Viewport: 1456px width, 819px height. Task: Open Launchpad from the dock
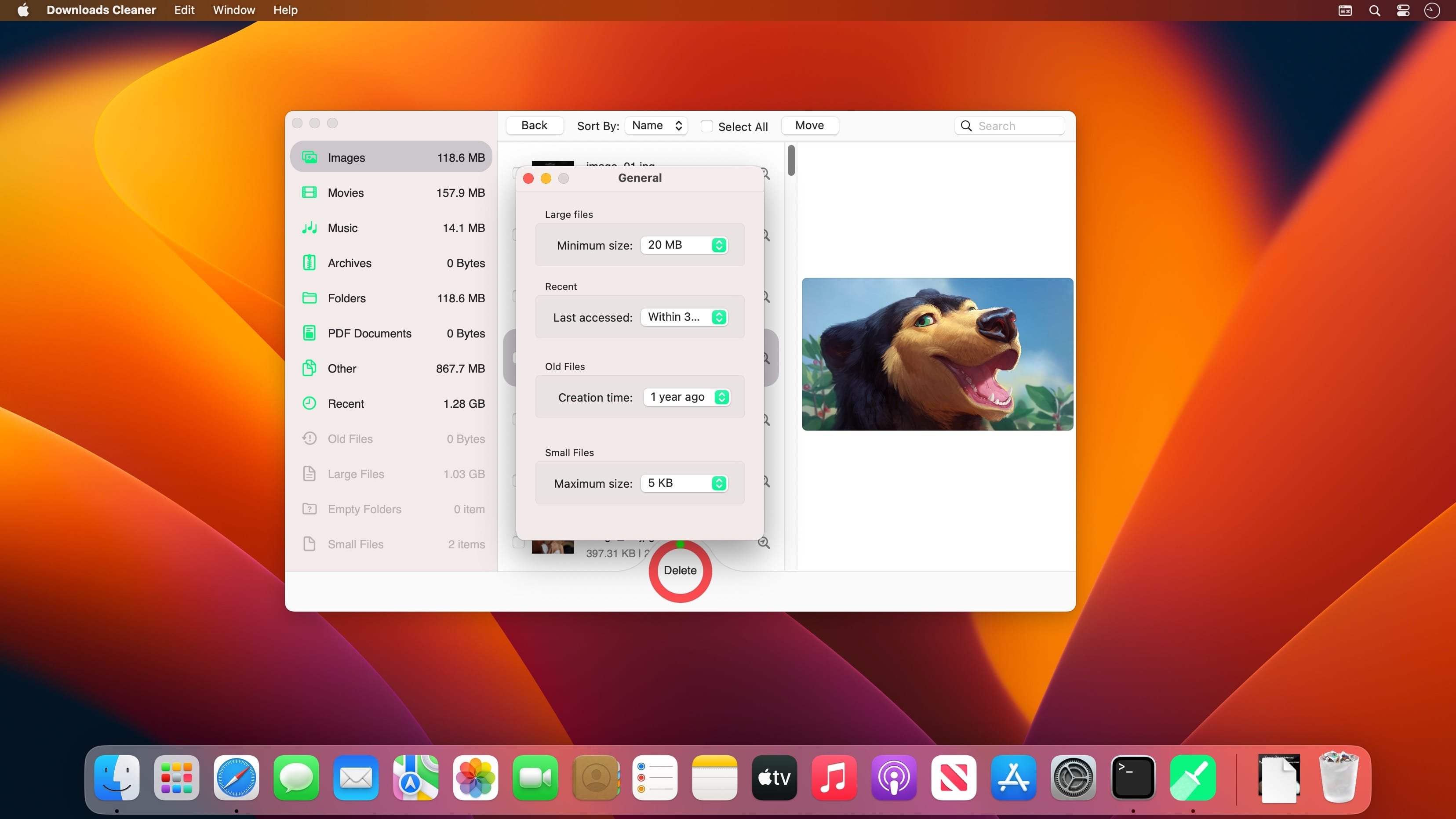point(176,778)
